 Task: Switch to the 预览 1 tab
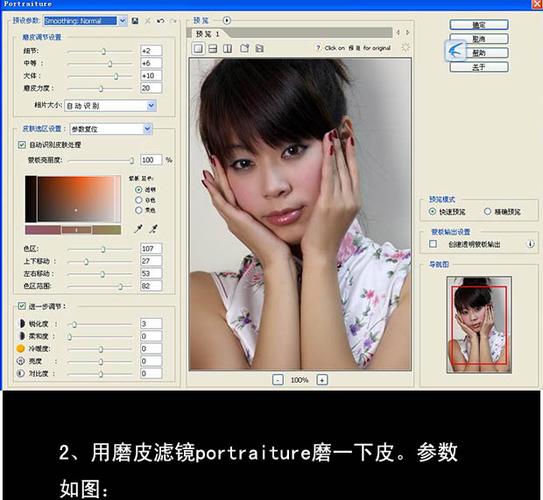coord(207,34)
